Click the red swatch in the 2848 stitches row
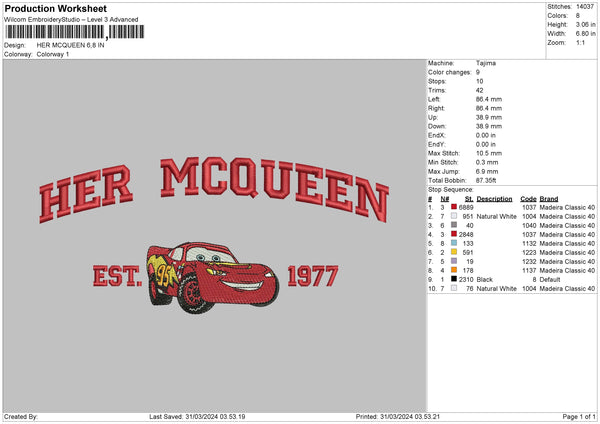Screen dimensions: 600x424 (454, 234)
